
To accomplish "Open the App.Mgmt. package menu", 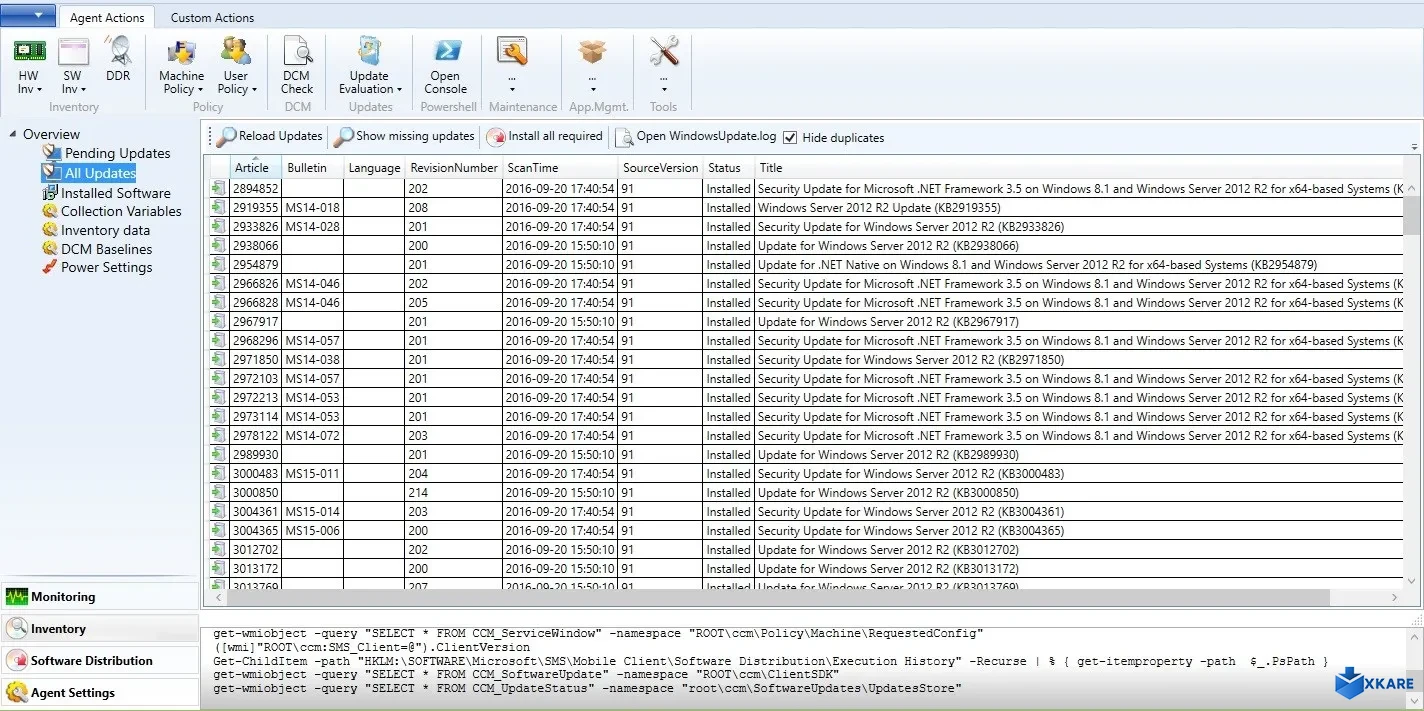I will 593,53.
